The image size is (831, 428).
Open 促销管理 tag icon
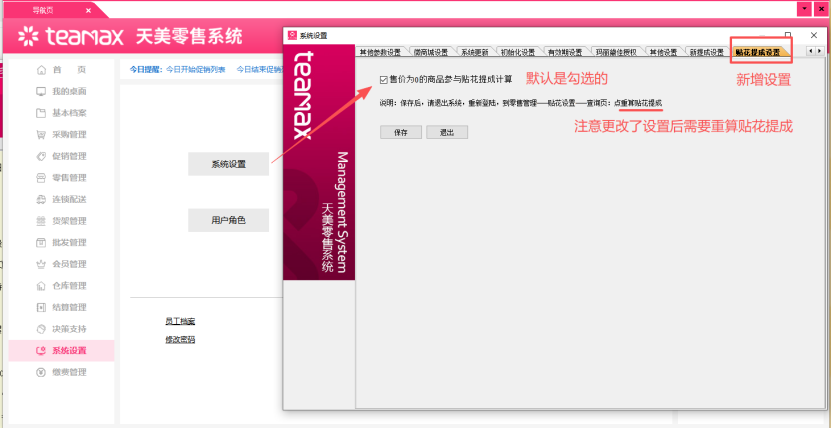[x=41, y=156]
